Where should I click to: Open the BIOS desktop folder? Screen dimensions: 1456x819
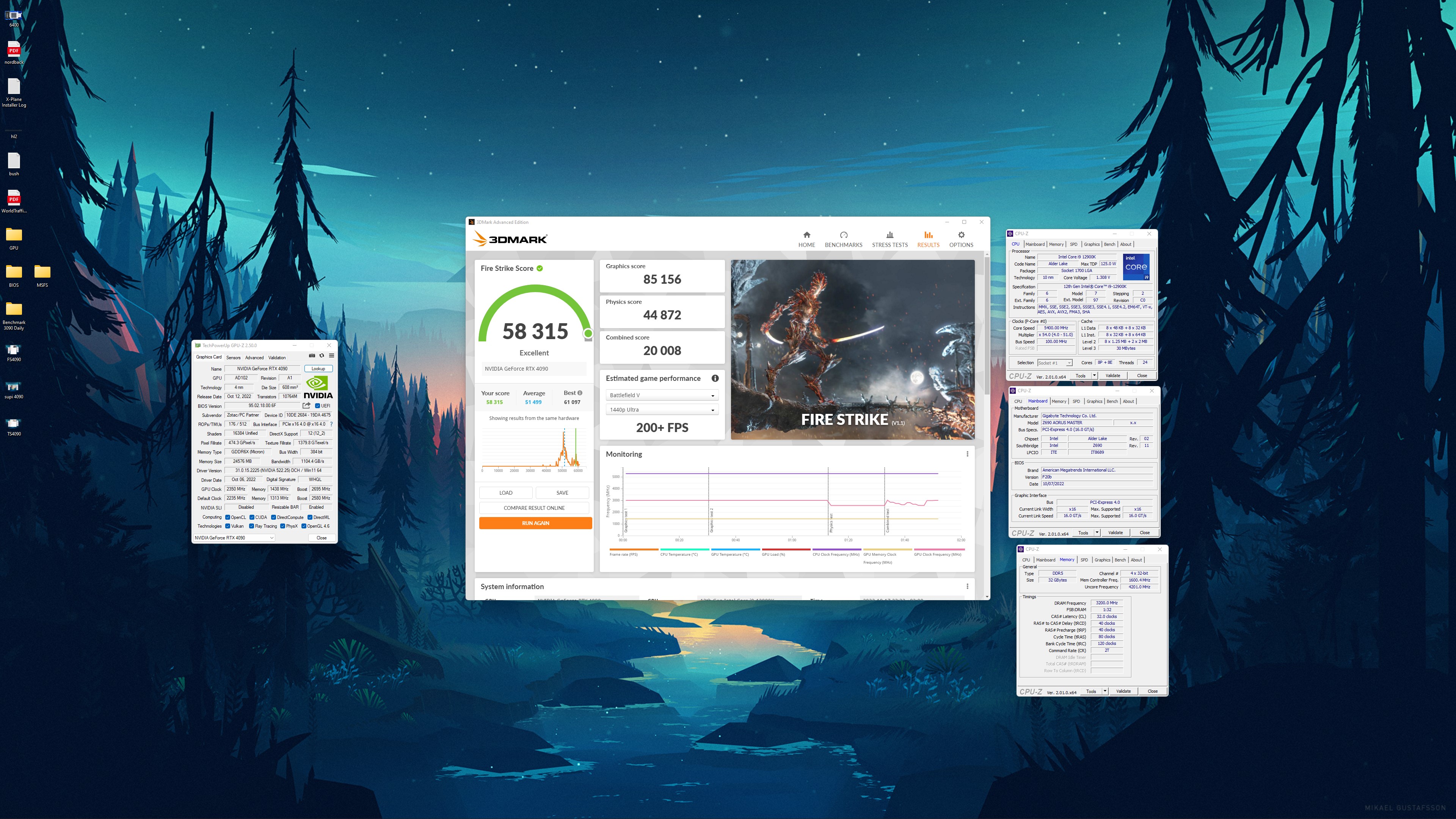14,276
